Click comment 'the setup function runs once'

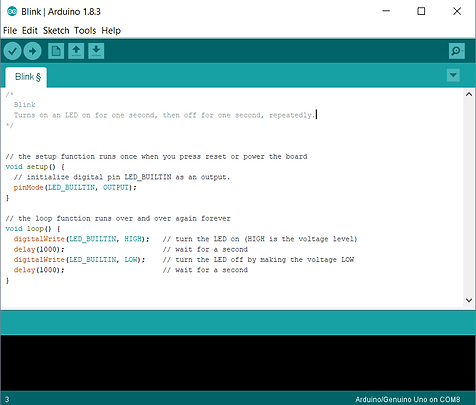pyautogui.click(x=77, y=156)
